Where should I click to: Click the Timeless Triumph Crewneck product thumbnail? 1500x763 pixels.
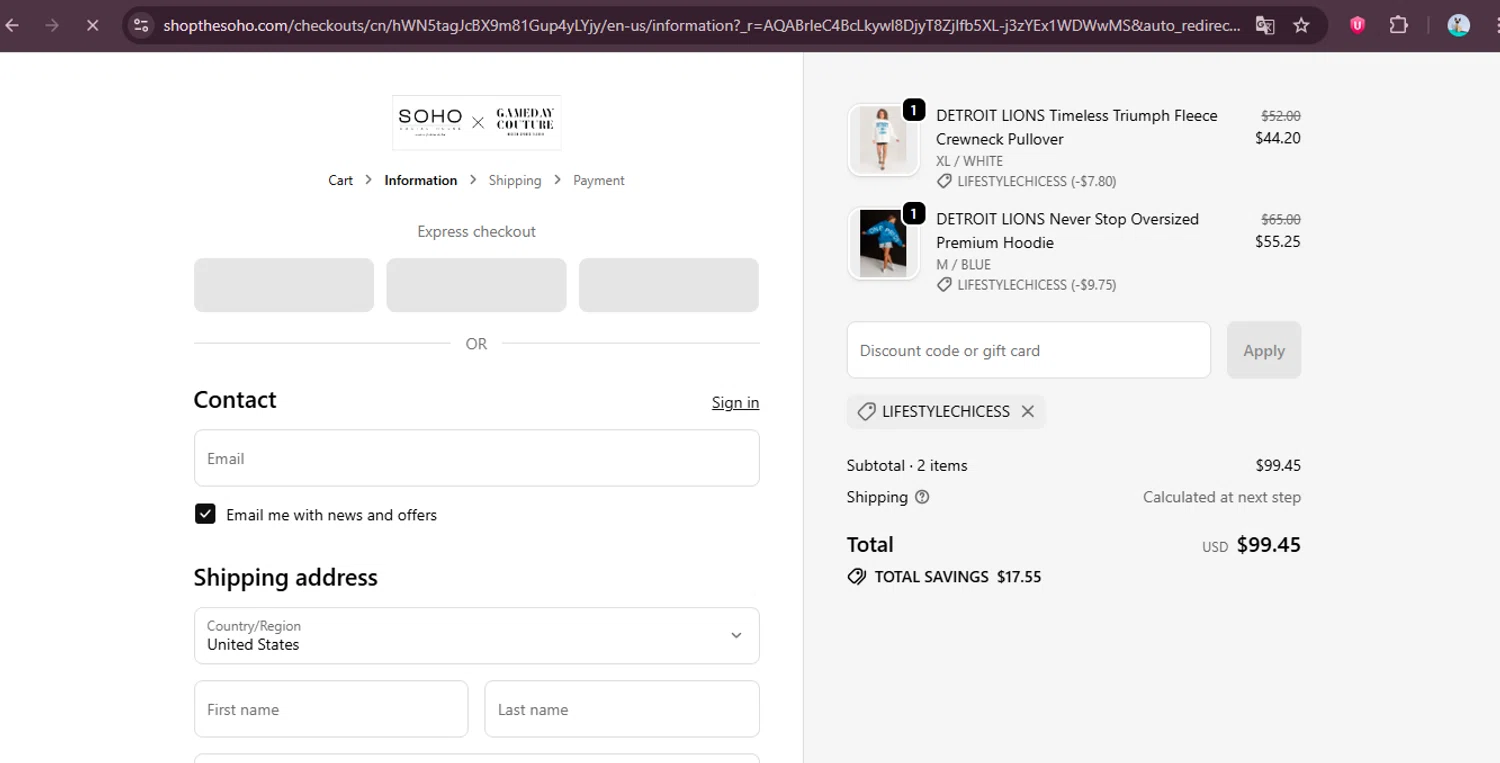(883, 140)
